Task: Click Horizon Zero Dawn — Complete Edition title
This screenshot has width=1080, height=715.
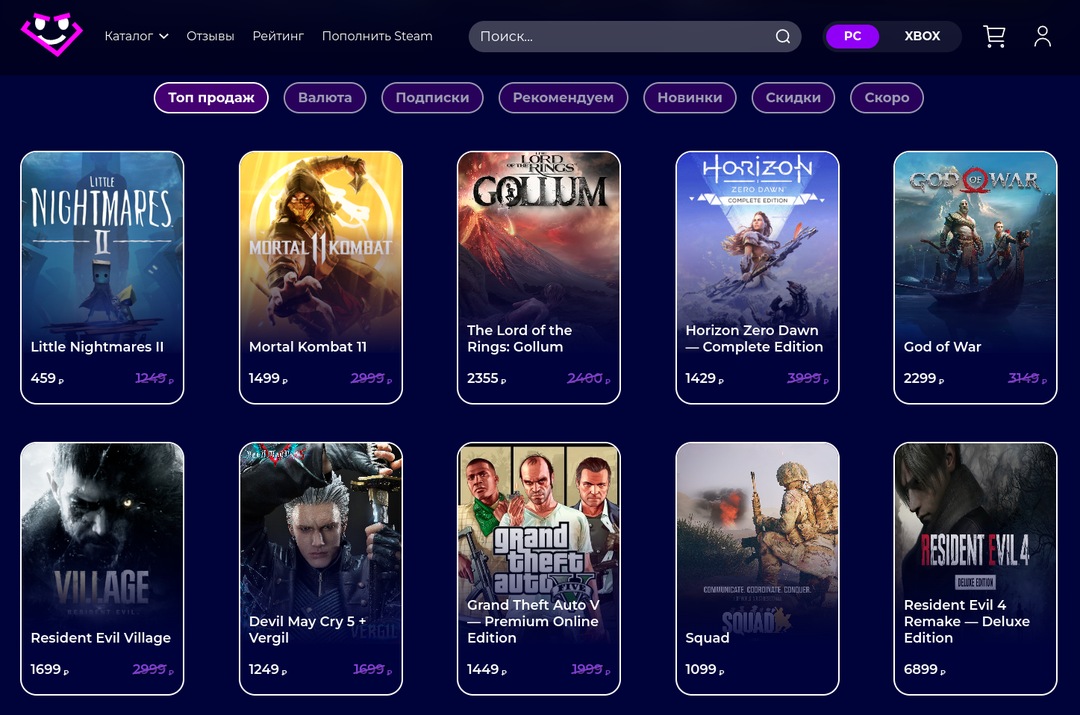Action: (754, 338)
